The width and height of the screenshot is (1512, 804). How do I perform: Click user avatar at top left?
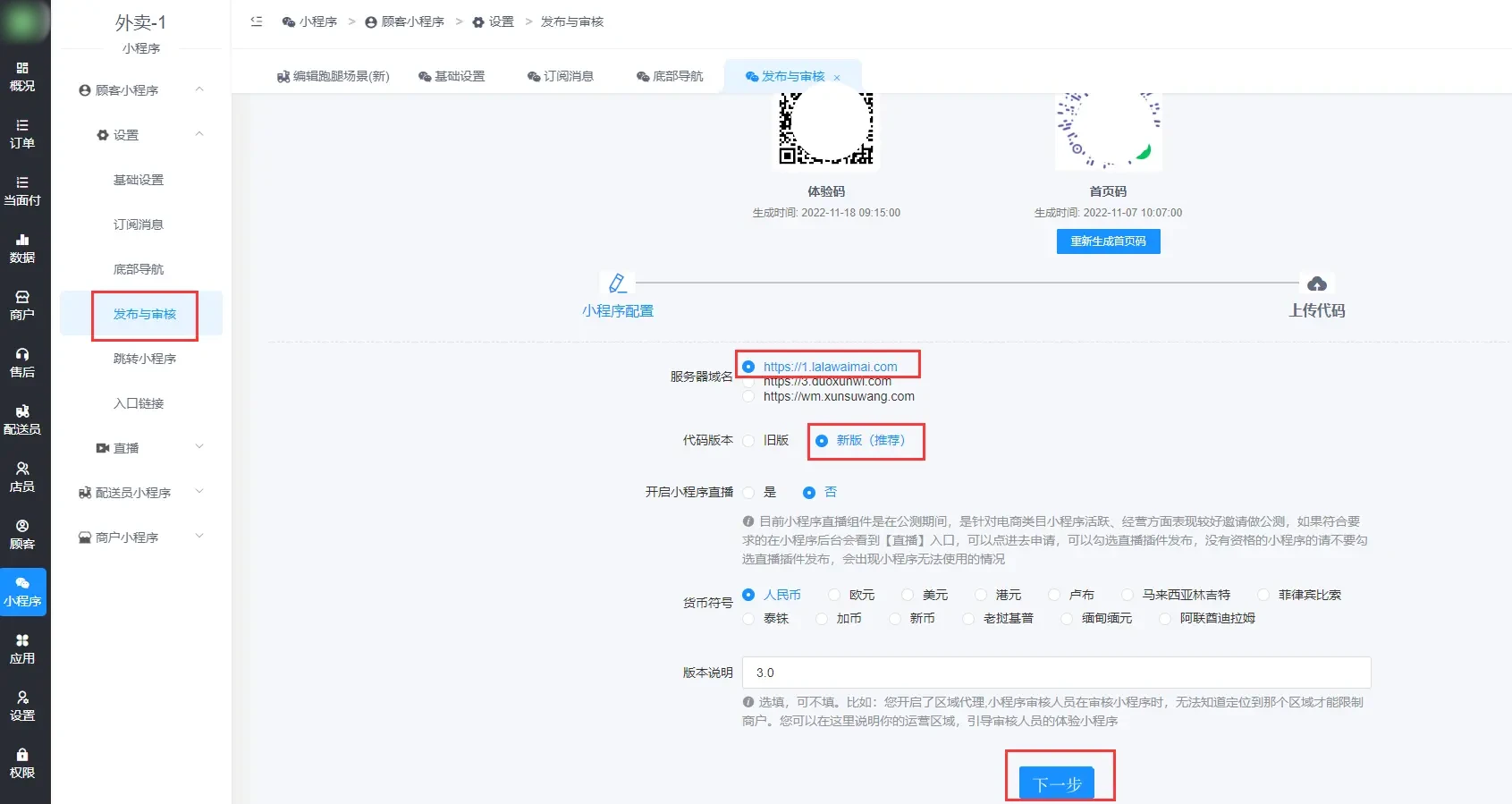point(25,21)
